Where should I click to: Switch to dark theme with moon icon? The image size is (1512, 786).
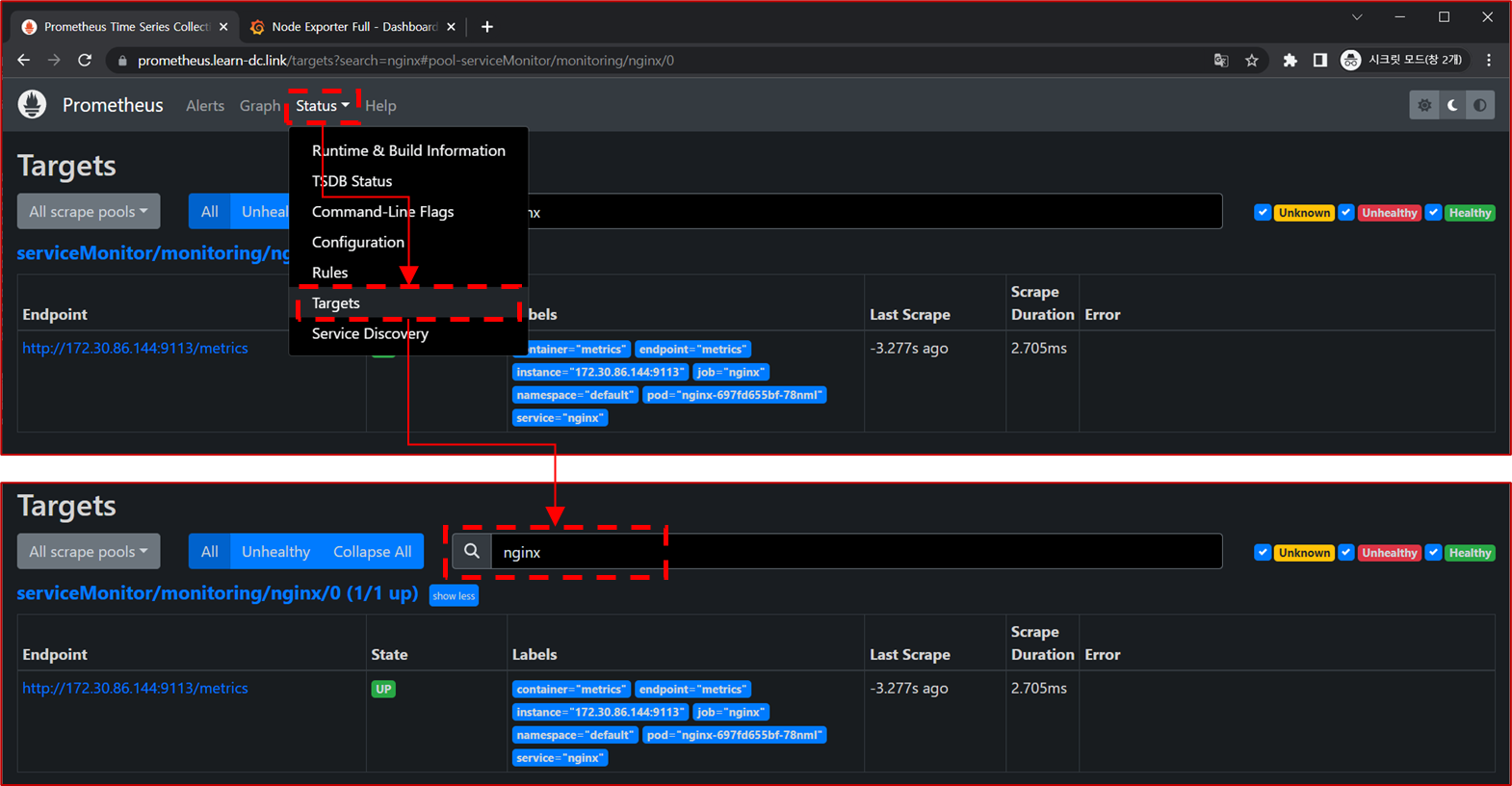[x=1452, y=105]
